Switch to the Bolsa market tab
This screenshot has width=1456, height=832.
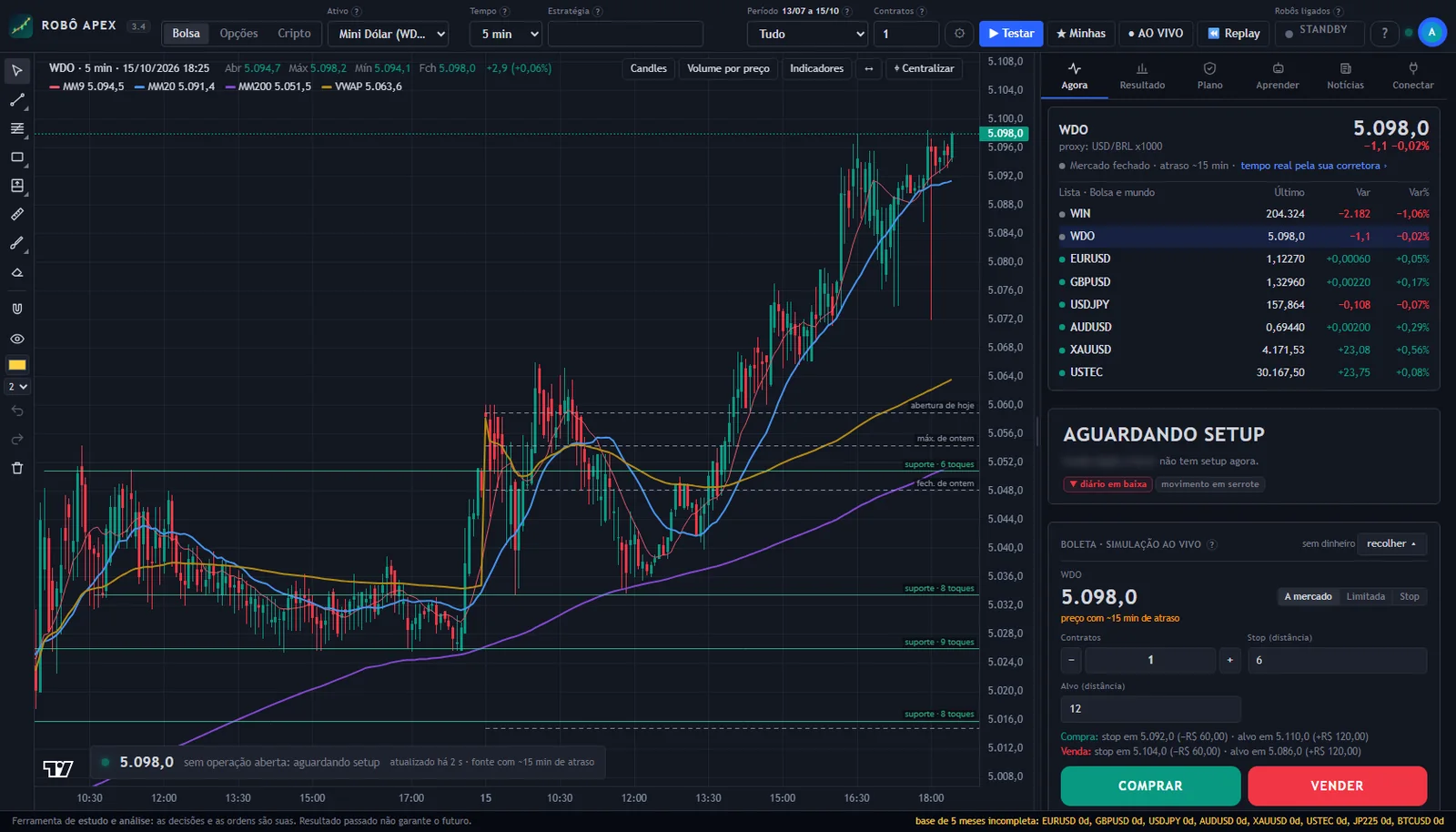click(186, 34)
